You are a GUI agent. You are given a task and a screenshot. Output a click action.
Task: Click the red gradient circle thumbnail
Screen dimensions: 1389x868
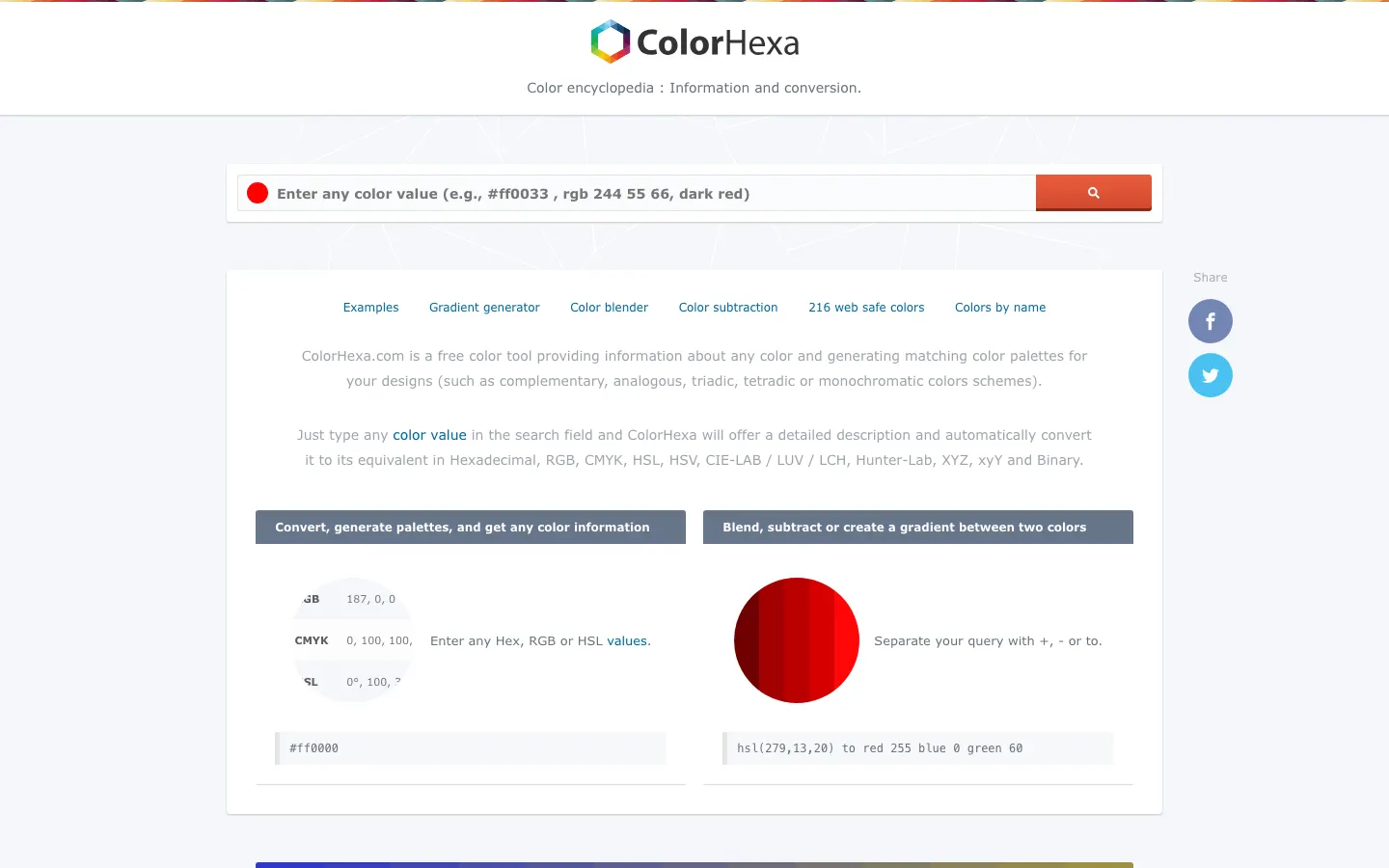797,640
